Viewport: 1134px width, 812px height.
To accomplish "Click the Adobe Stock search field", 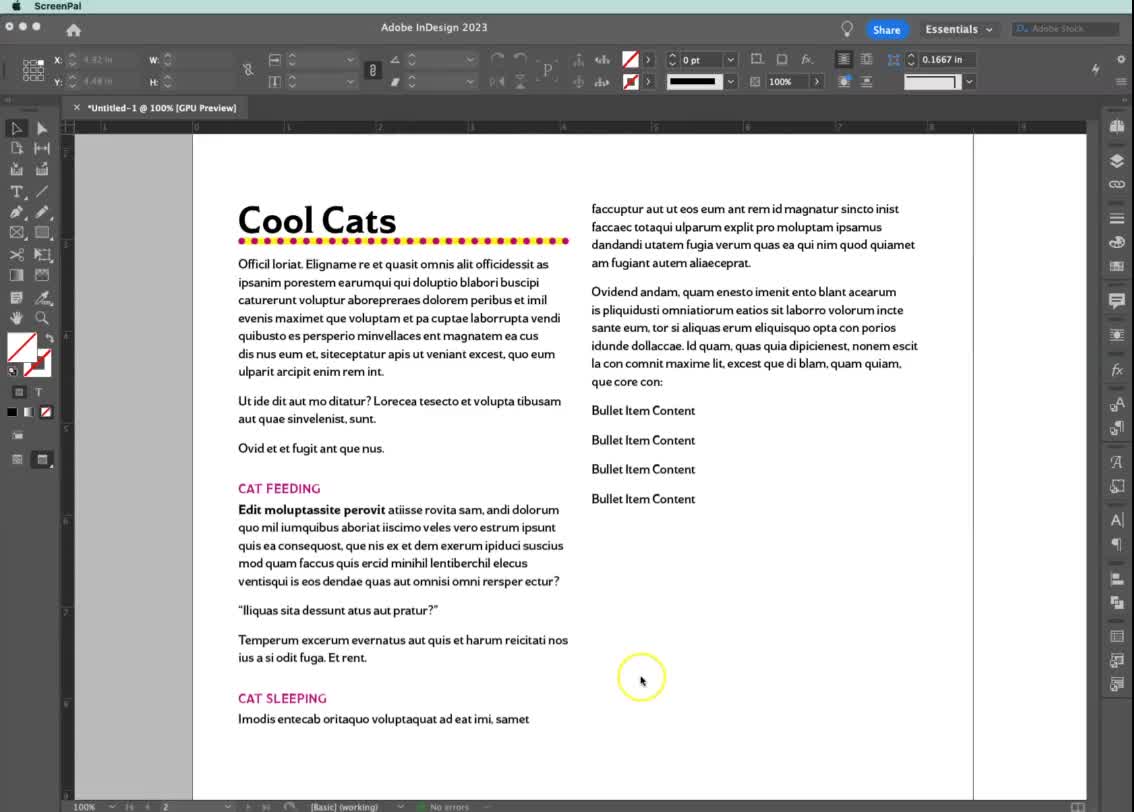I will (1065, 29).
